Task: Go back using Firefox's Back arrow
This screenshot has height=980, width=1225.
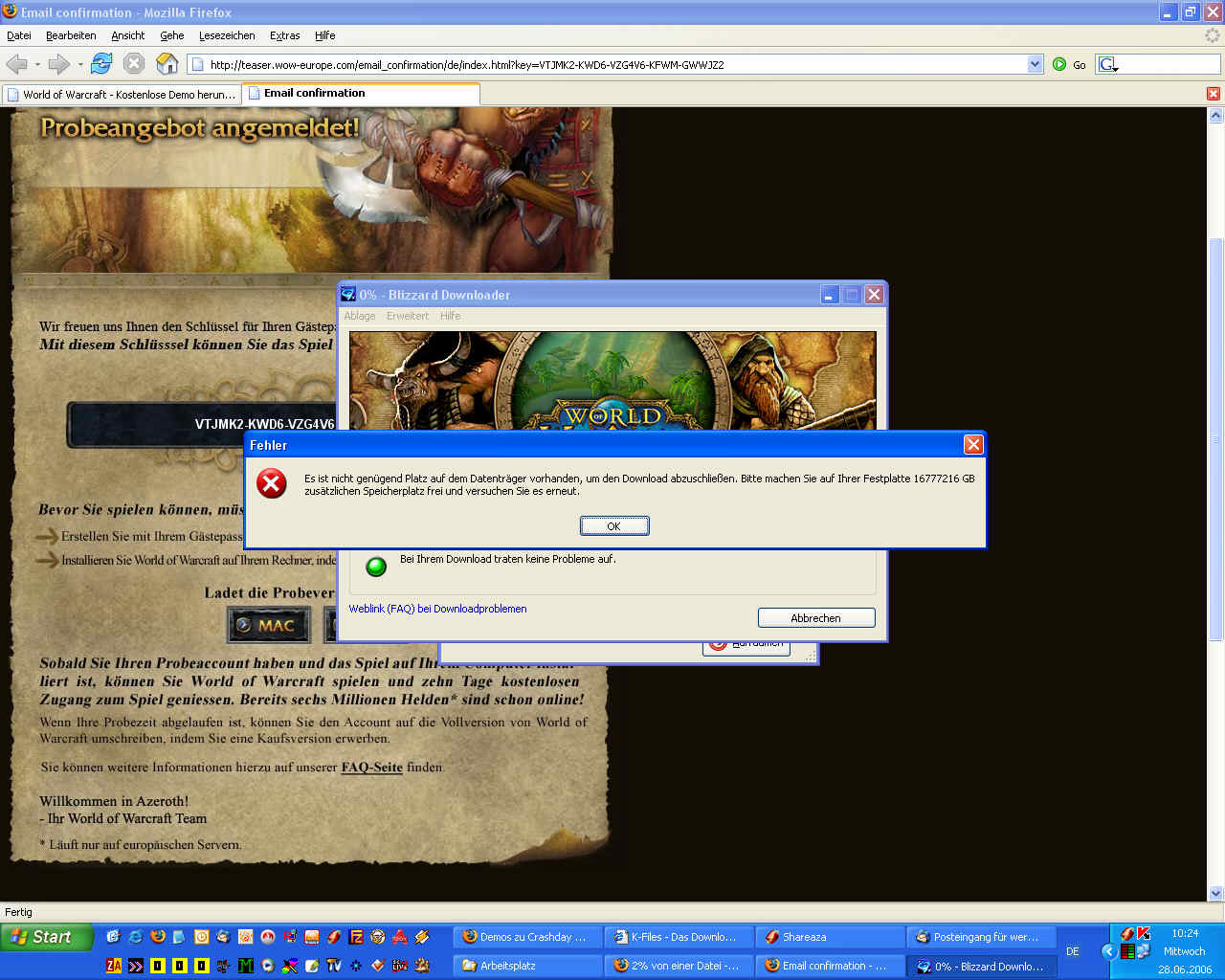Action: click(17, 64)
